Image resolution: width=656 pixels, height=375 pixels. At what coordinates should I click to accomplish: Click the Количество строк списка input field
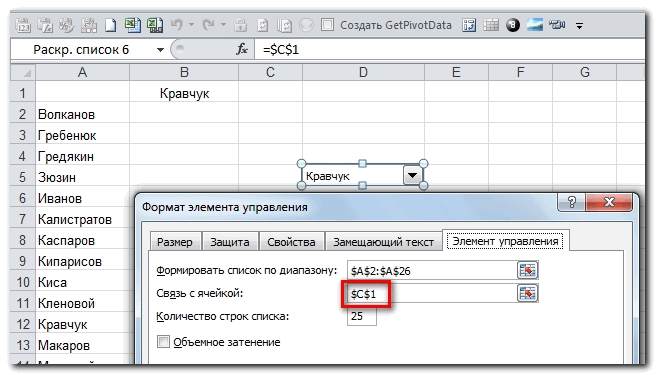pos(361,316)
